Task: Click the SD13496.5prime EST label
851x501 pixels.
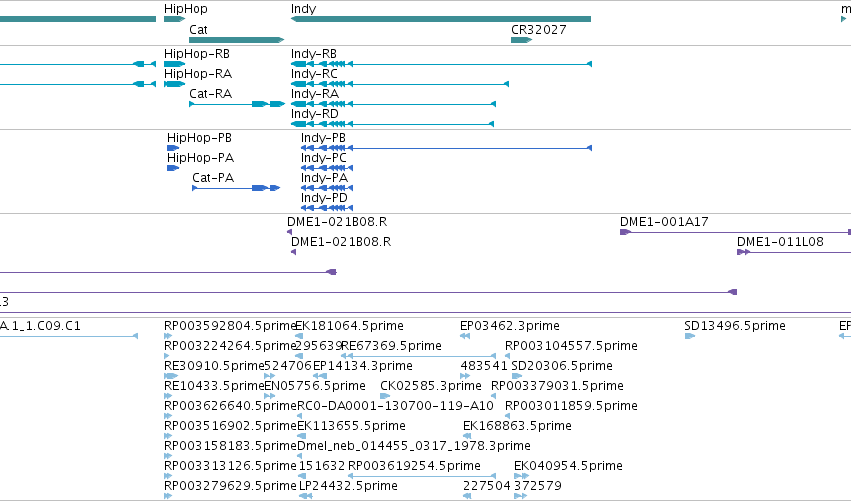Action: pyautogui.click(x=735, y=326)
